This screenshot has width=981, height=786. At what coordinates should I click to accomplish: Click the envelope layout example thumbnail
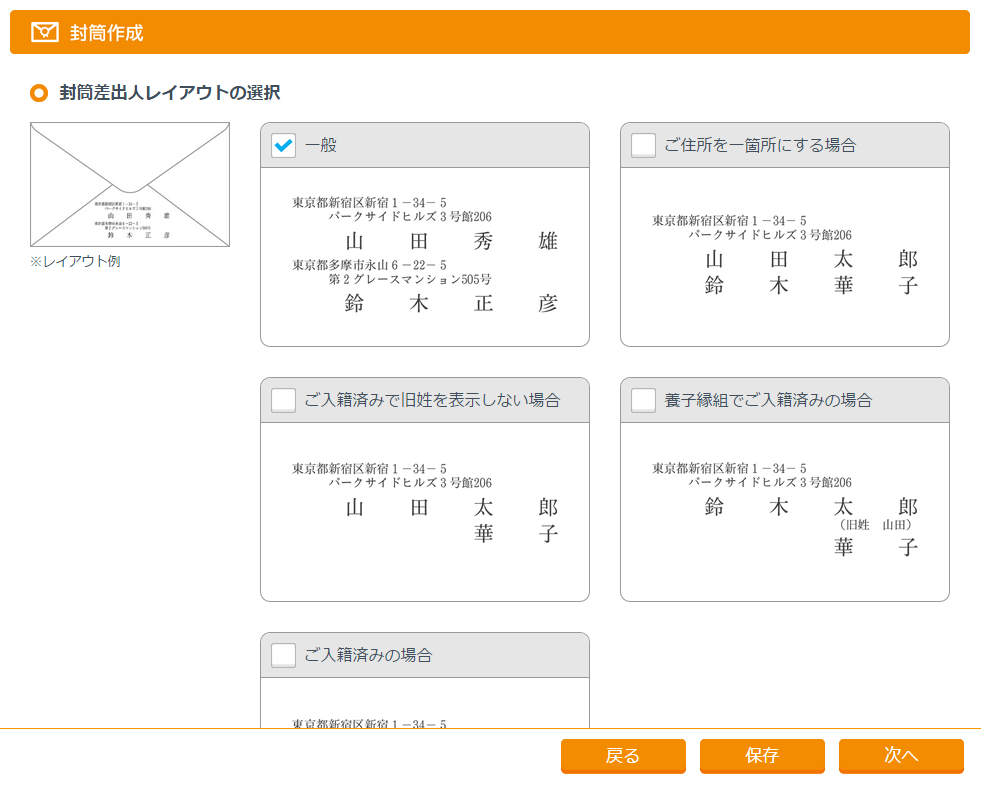(130, 185)
